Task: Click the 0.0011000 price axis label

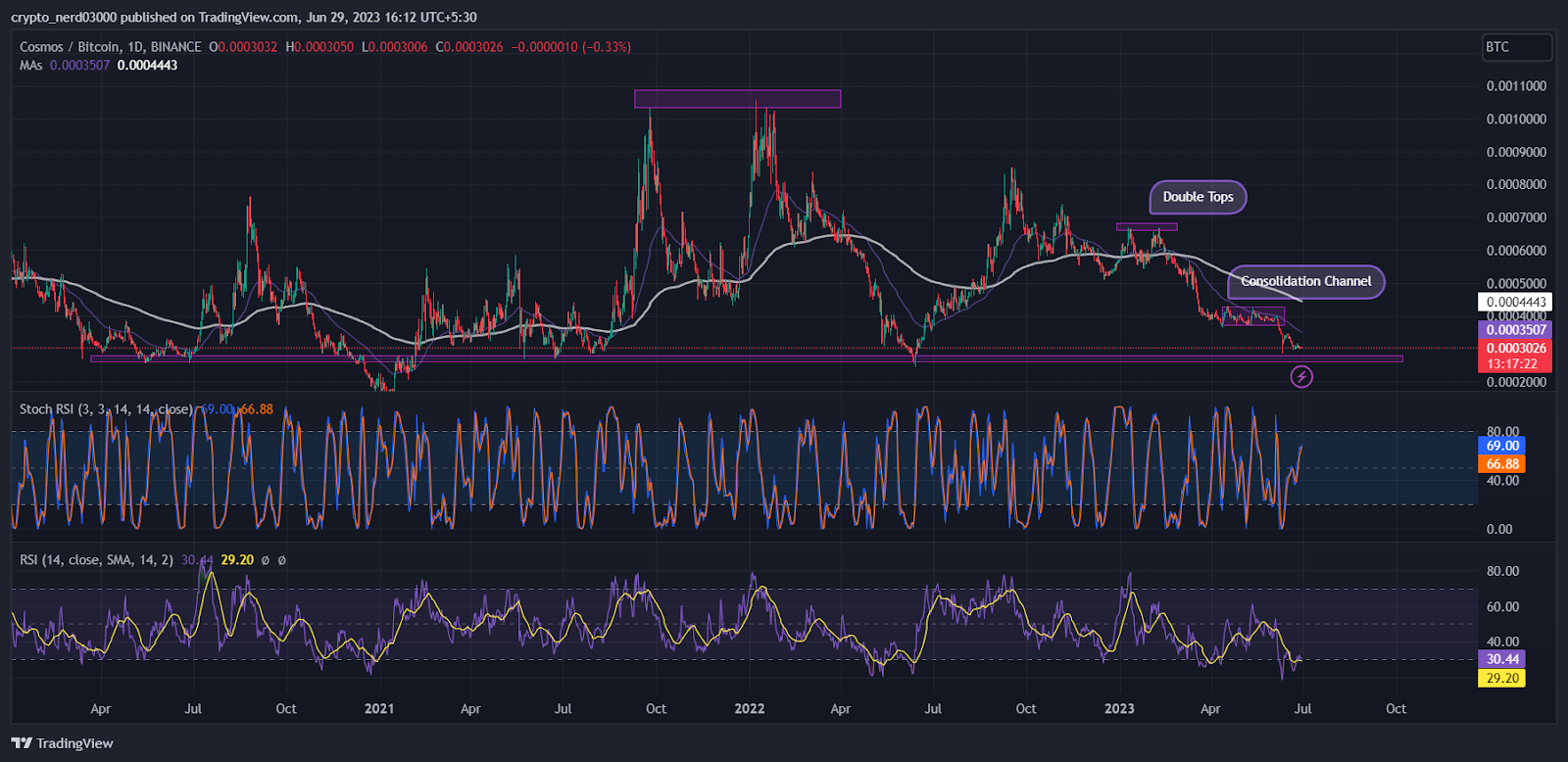Action: (x=1516, y=86)
